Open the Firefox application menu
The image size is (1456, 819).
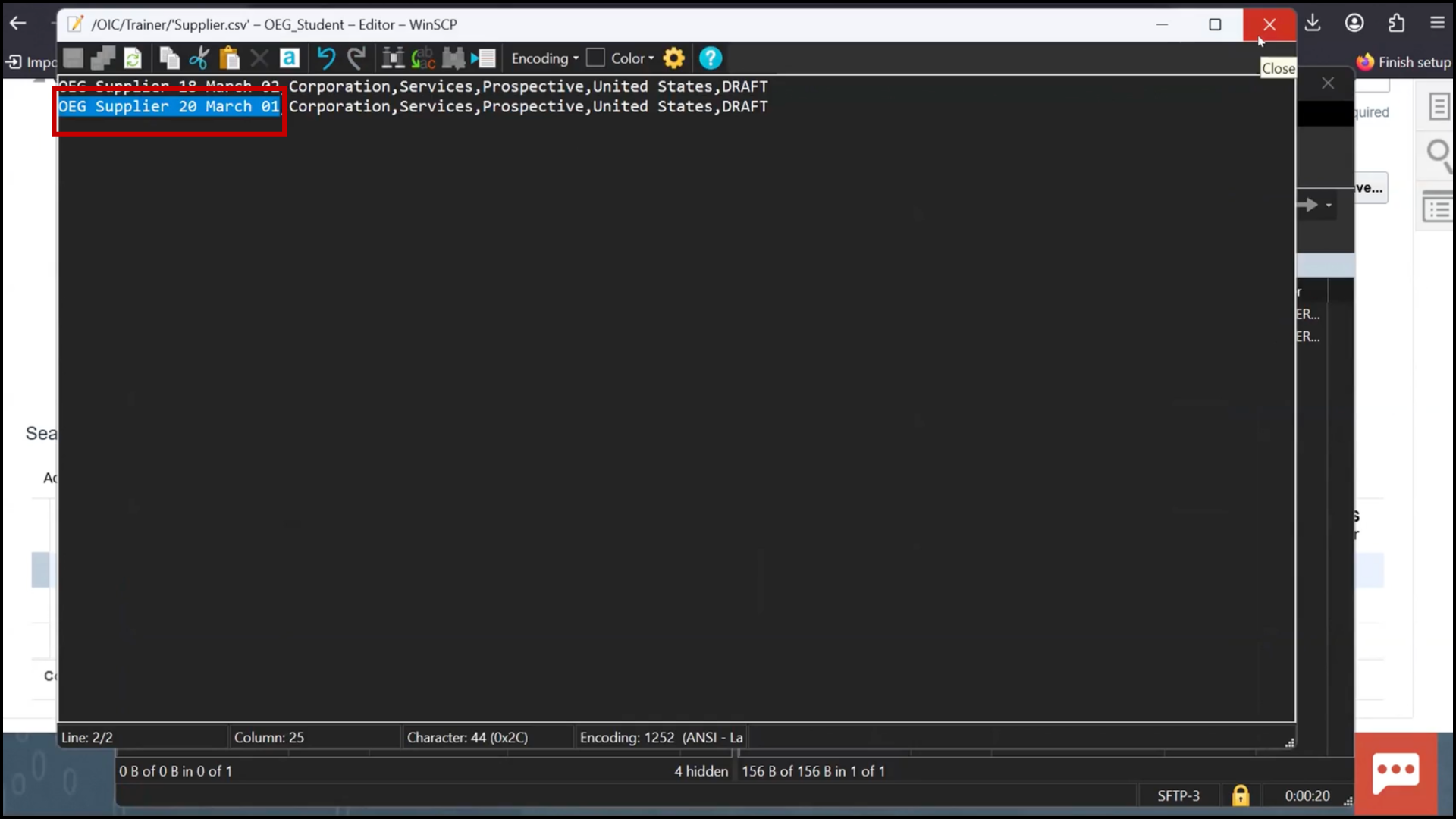[x=1437, y=23]
